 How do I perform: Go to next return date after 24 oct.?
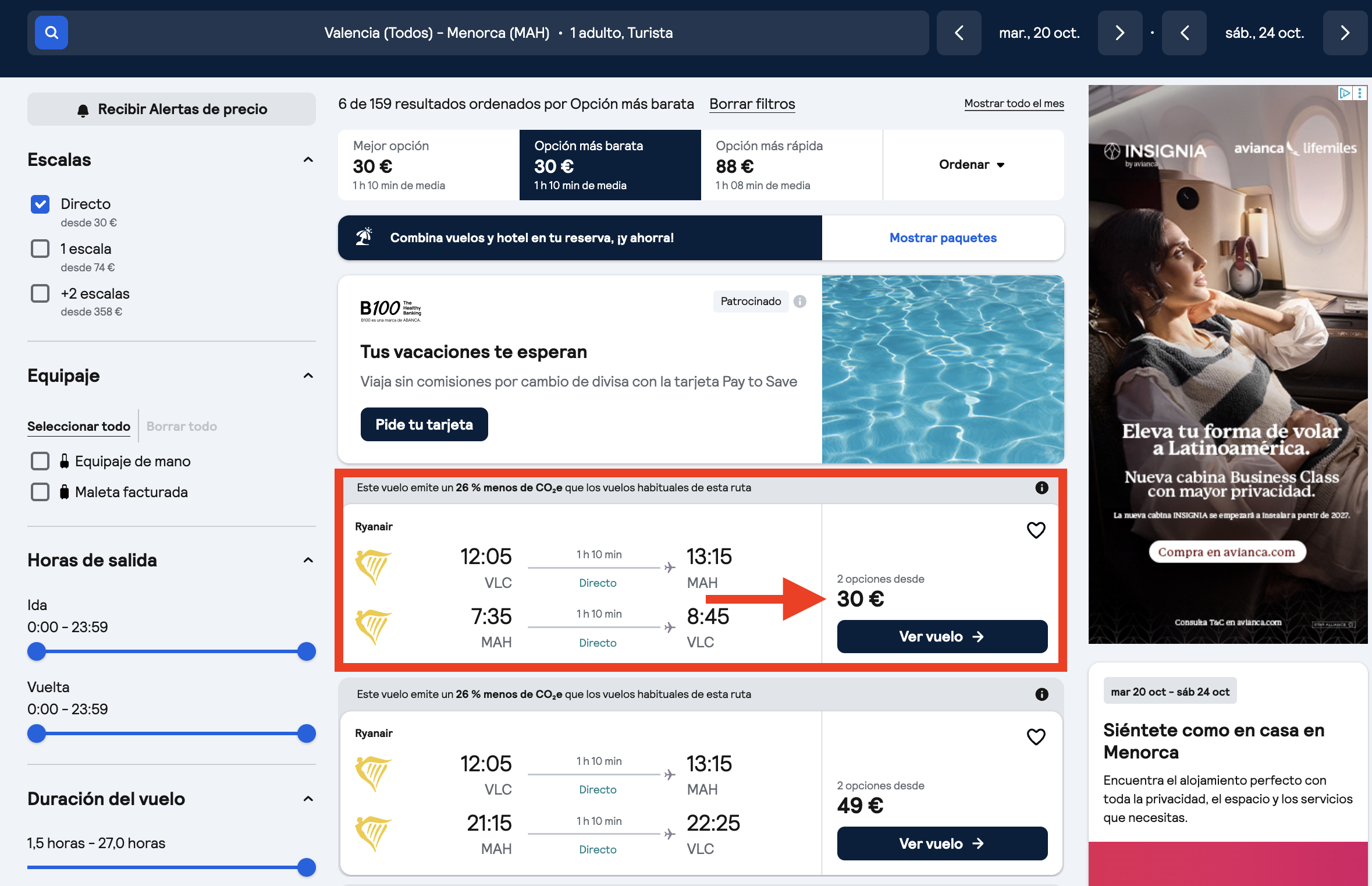[x=1345, y=33]
